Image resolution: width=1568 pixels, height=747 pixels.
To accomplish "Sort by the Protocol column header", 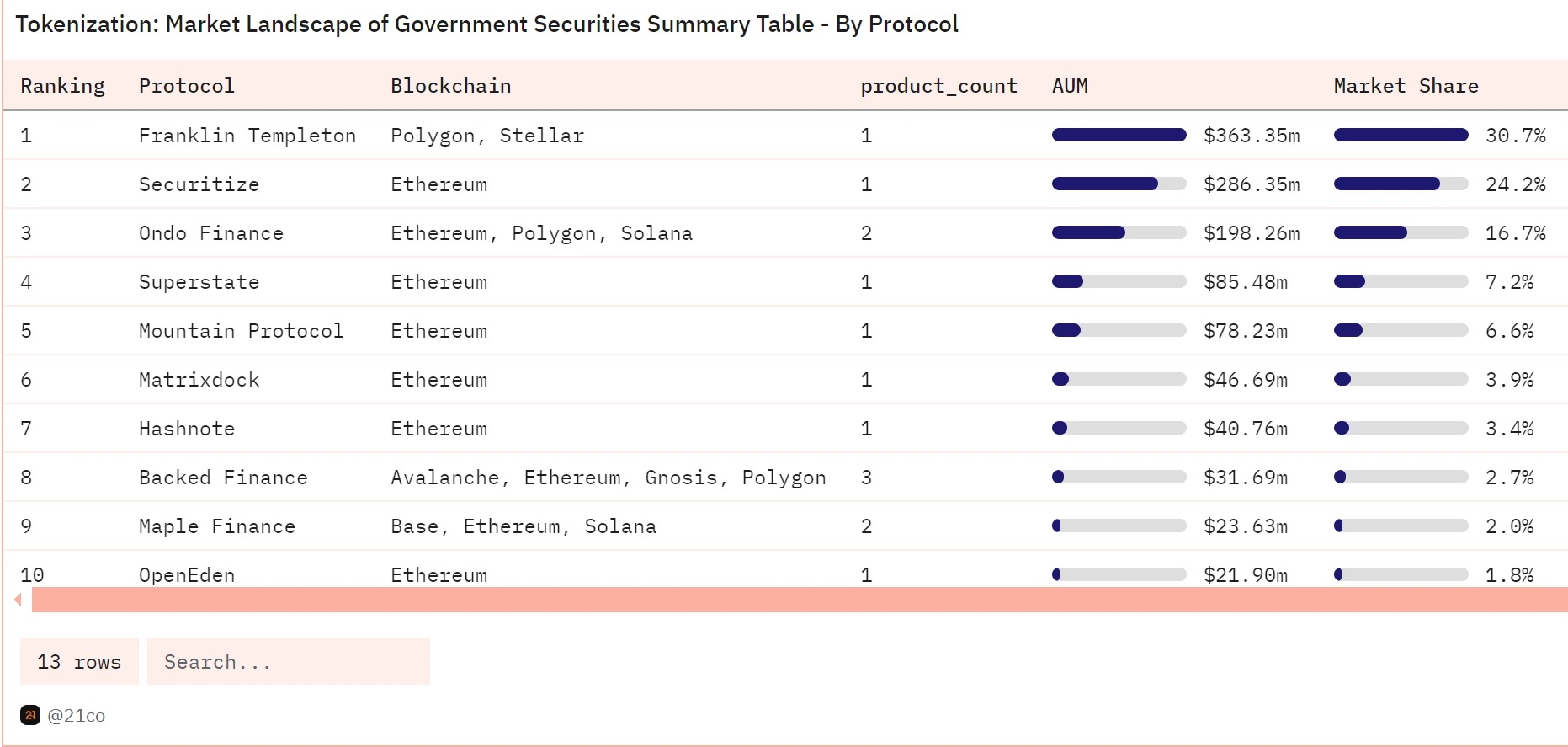I will tap(187, 86).
